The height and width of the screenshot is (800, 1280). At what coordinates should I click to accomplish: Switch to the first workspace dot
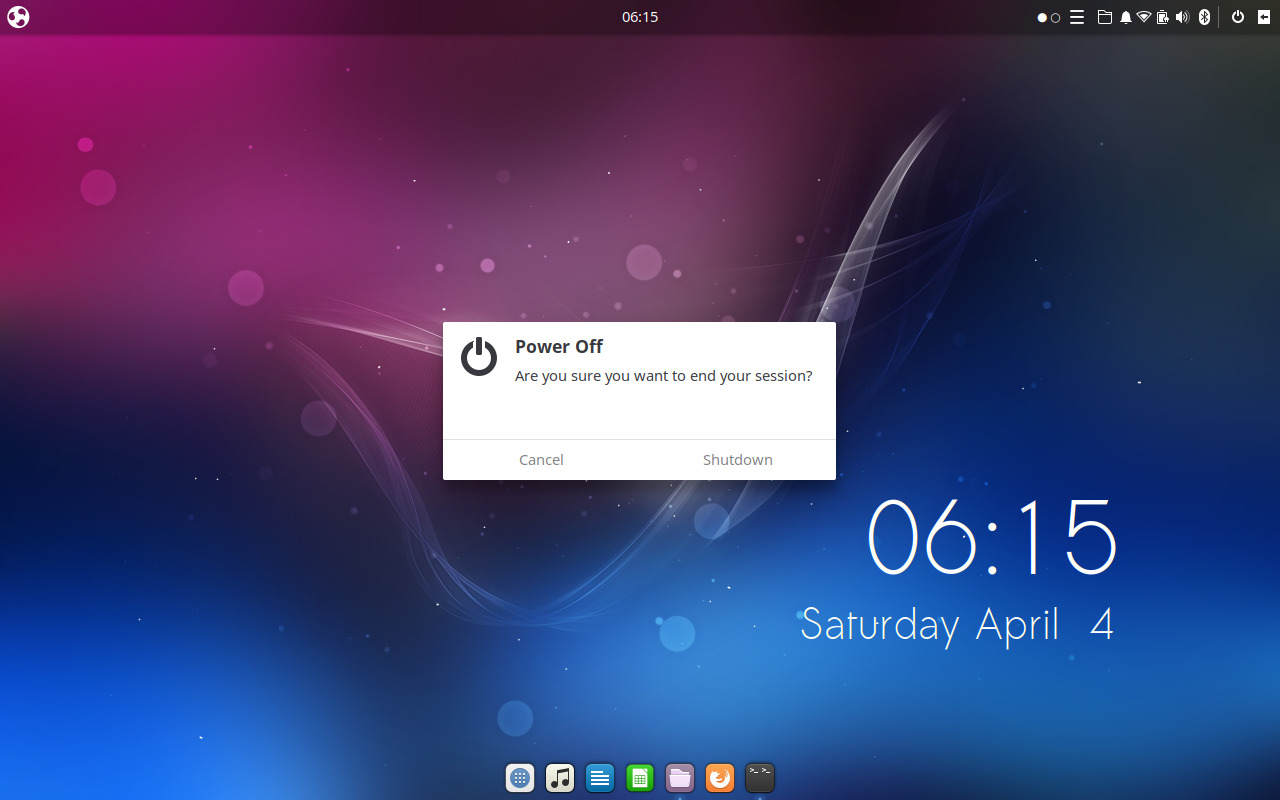(1042, 18)
